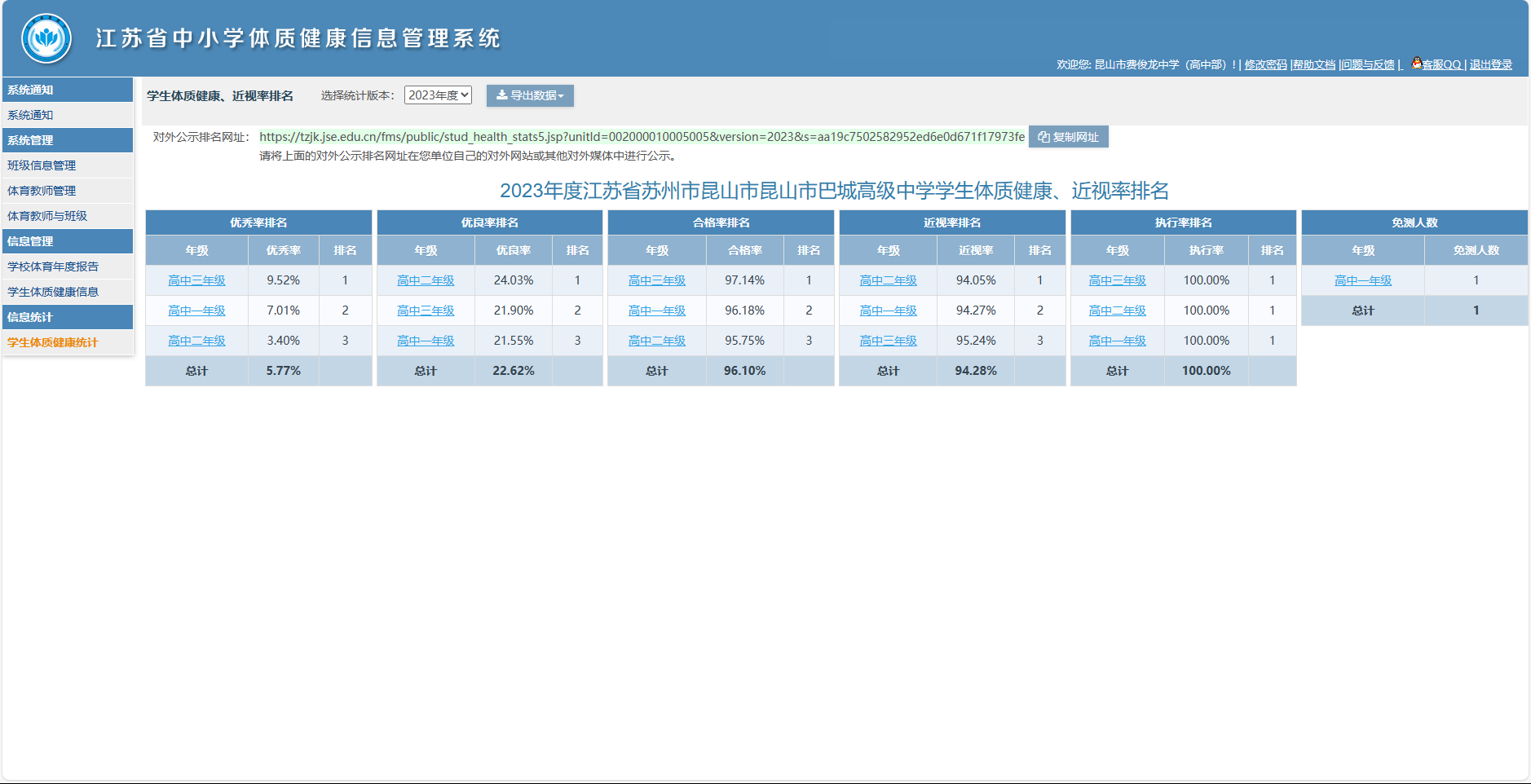Collapse the 系统通知 sidebar section header

68,90
